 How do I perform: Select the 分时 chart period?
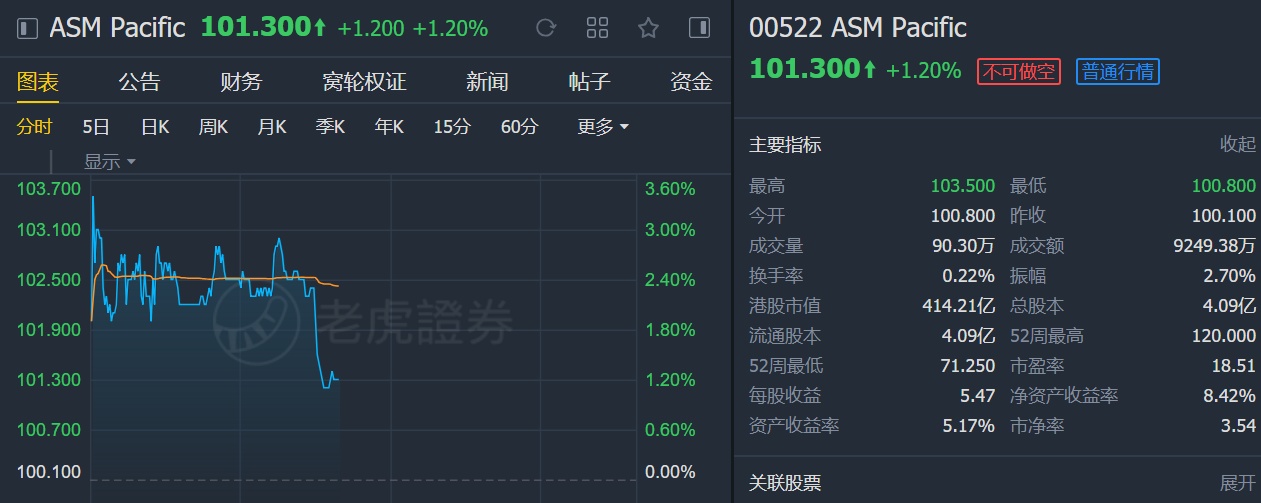[x=34, y=127]
